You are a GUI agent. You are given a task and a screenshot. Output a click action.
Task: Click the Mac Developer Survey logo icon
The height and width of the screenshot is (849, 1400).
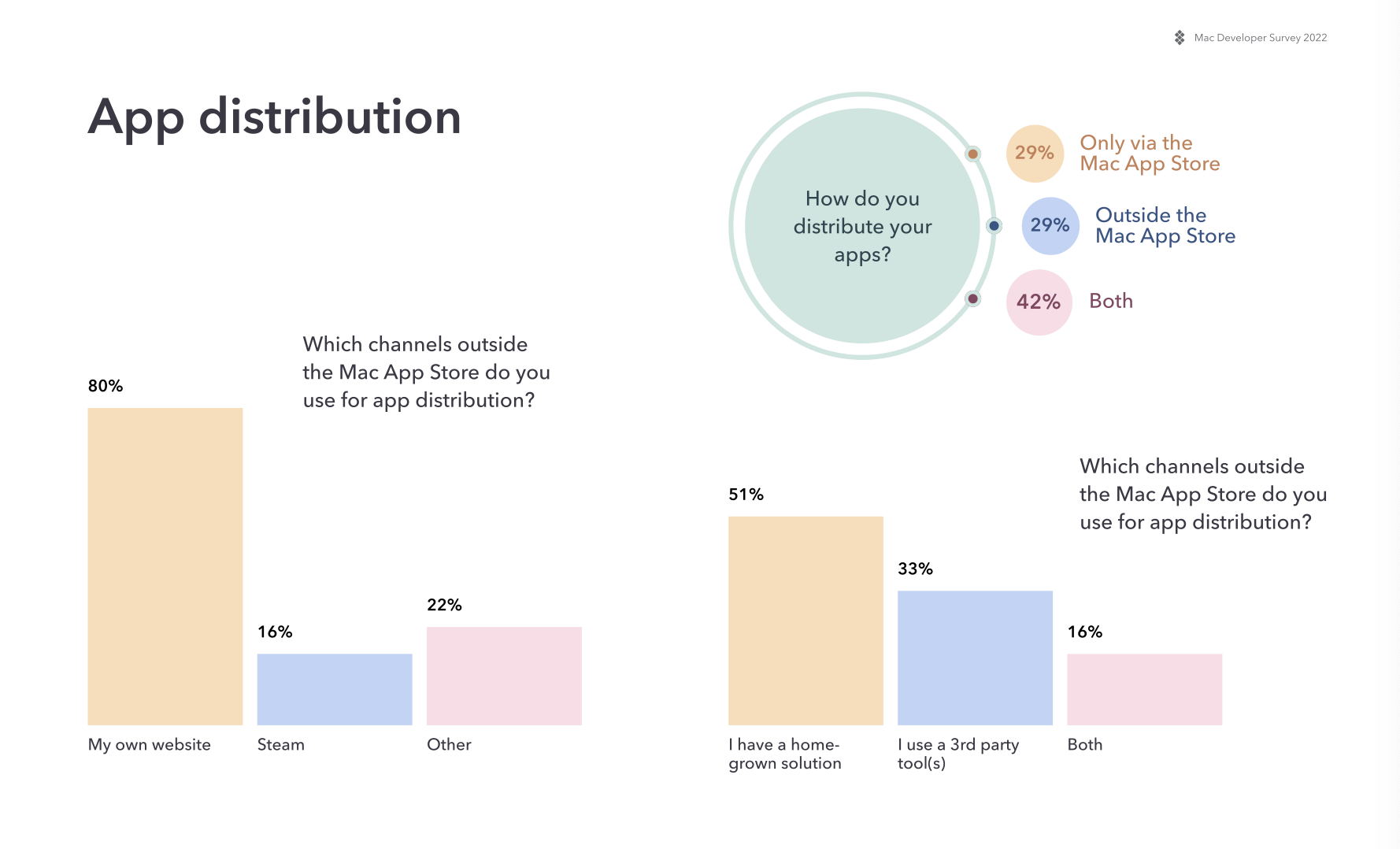1180,38
